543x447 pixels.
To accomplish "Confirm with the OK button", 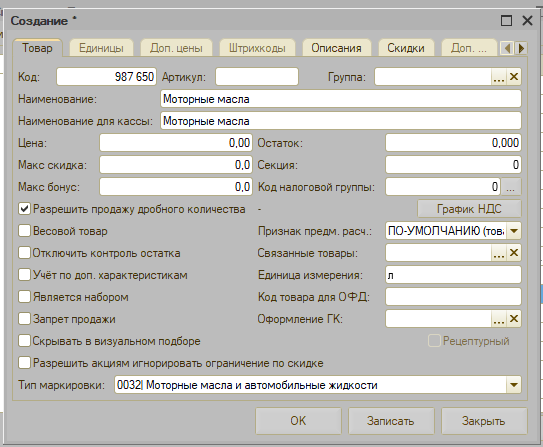I will click(298, 421).
